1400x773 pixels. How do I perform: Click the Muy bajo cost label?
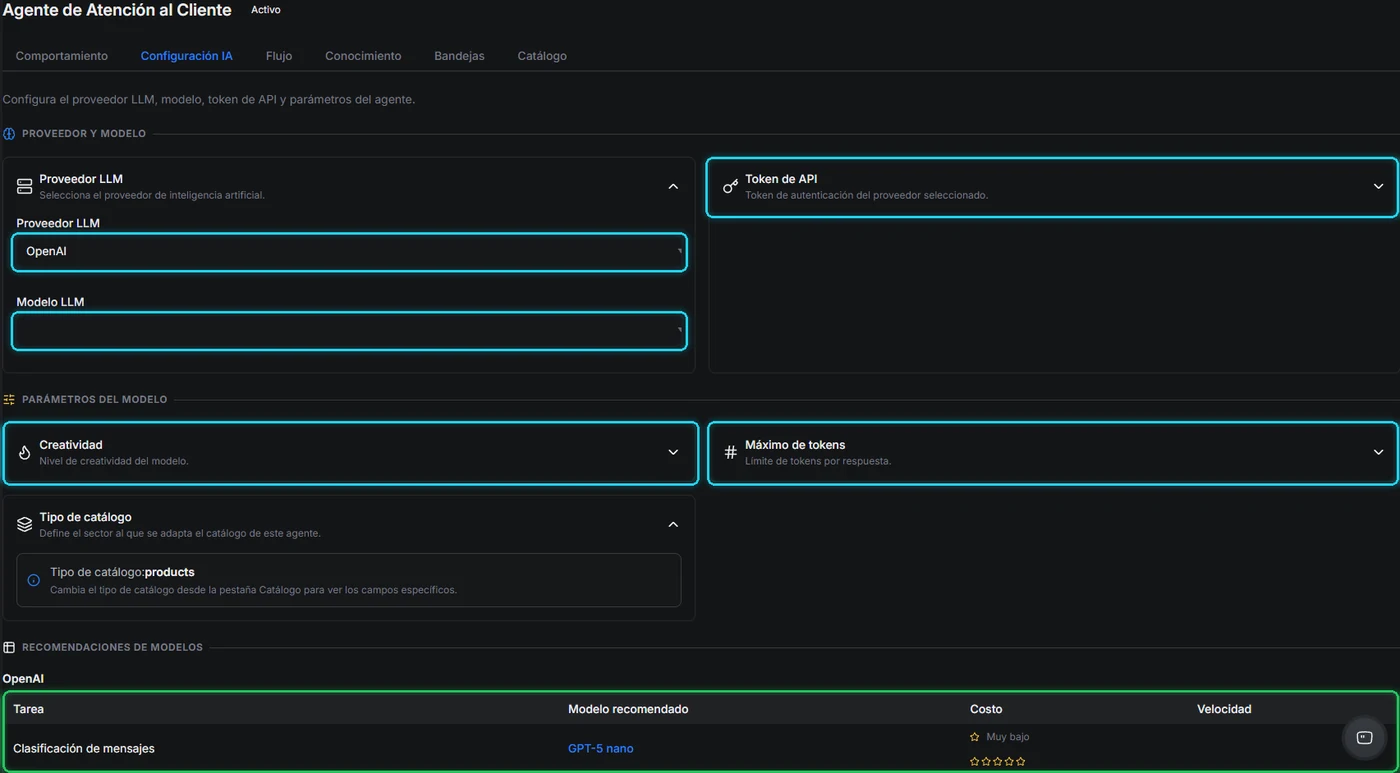(1008, 737)
